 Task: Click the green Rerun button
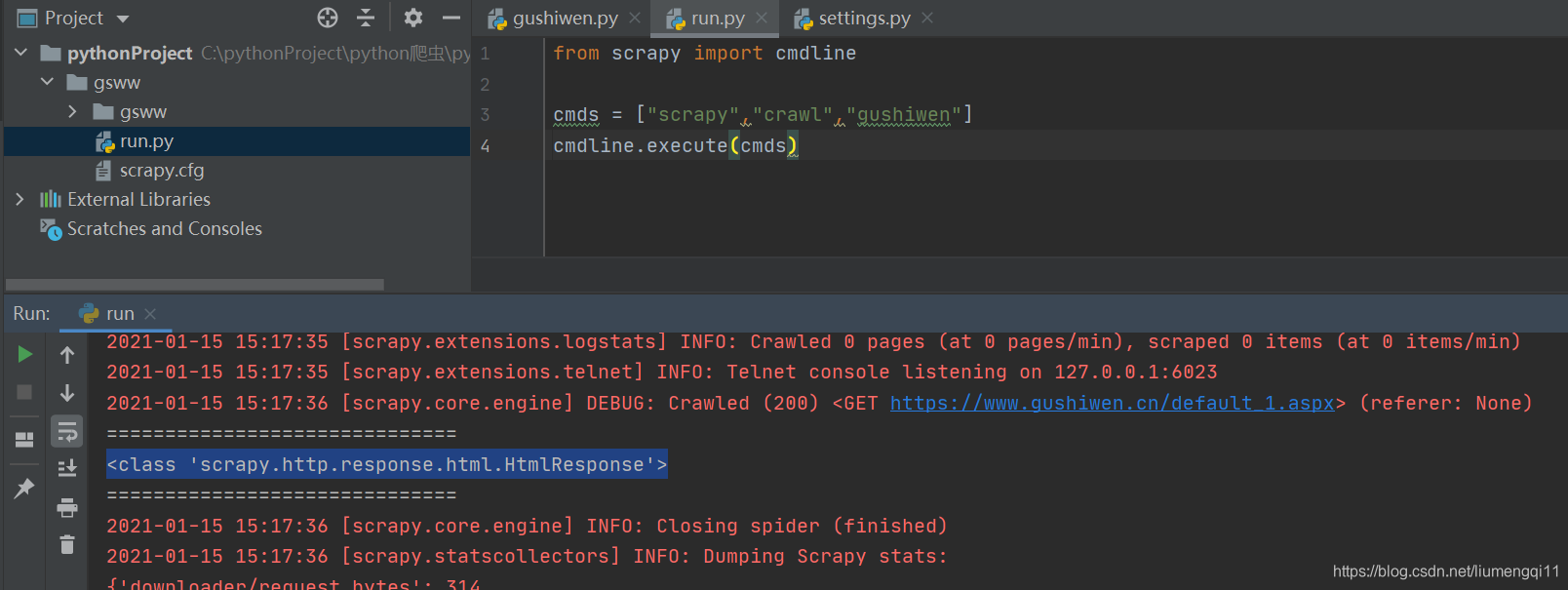click(x=25, y=354)
